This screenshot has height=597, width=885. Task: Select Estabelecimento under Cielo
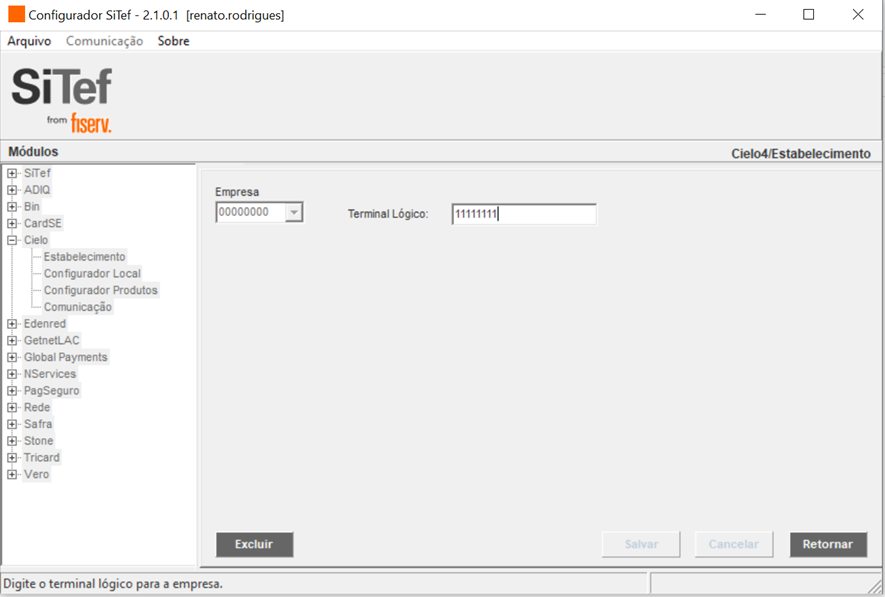[85, 257]
